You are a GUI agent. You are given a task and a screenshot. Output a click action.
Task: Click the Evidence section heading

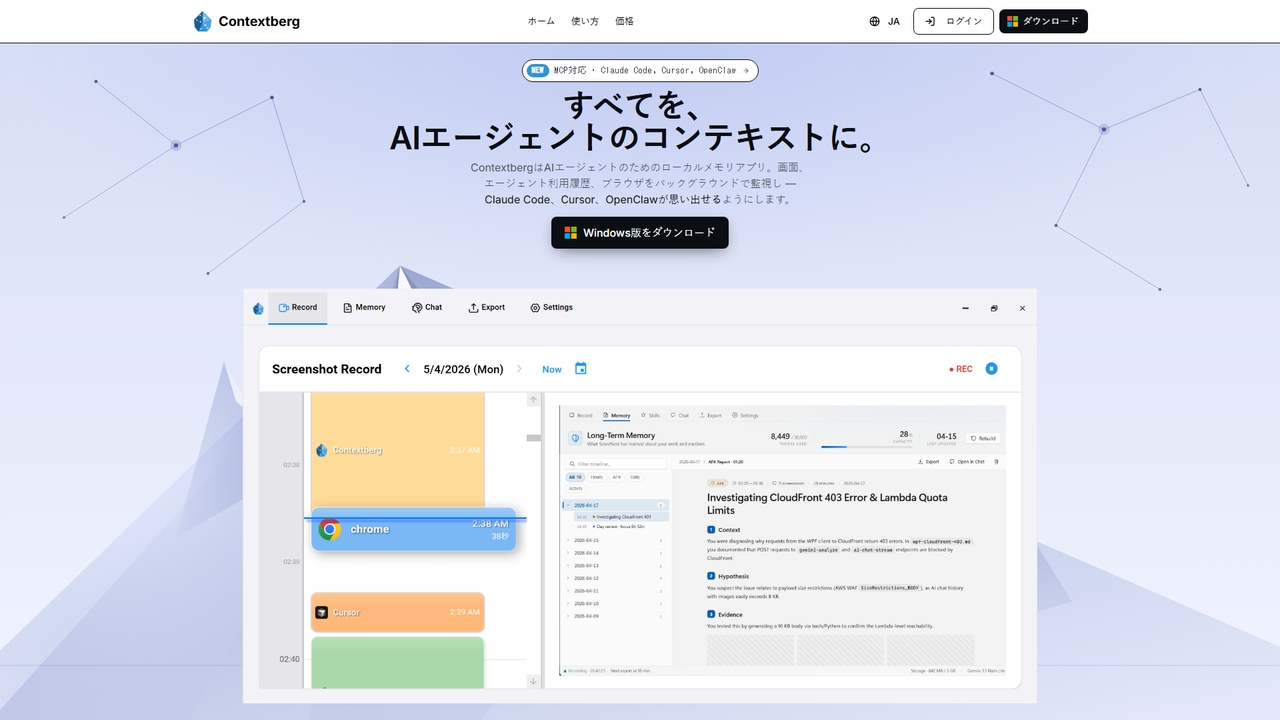click(x=726, y=613)
